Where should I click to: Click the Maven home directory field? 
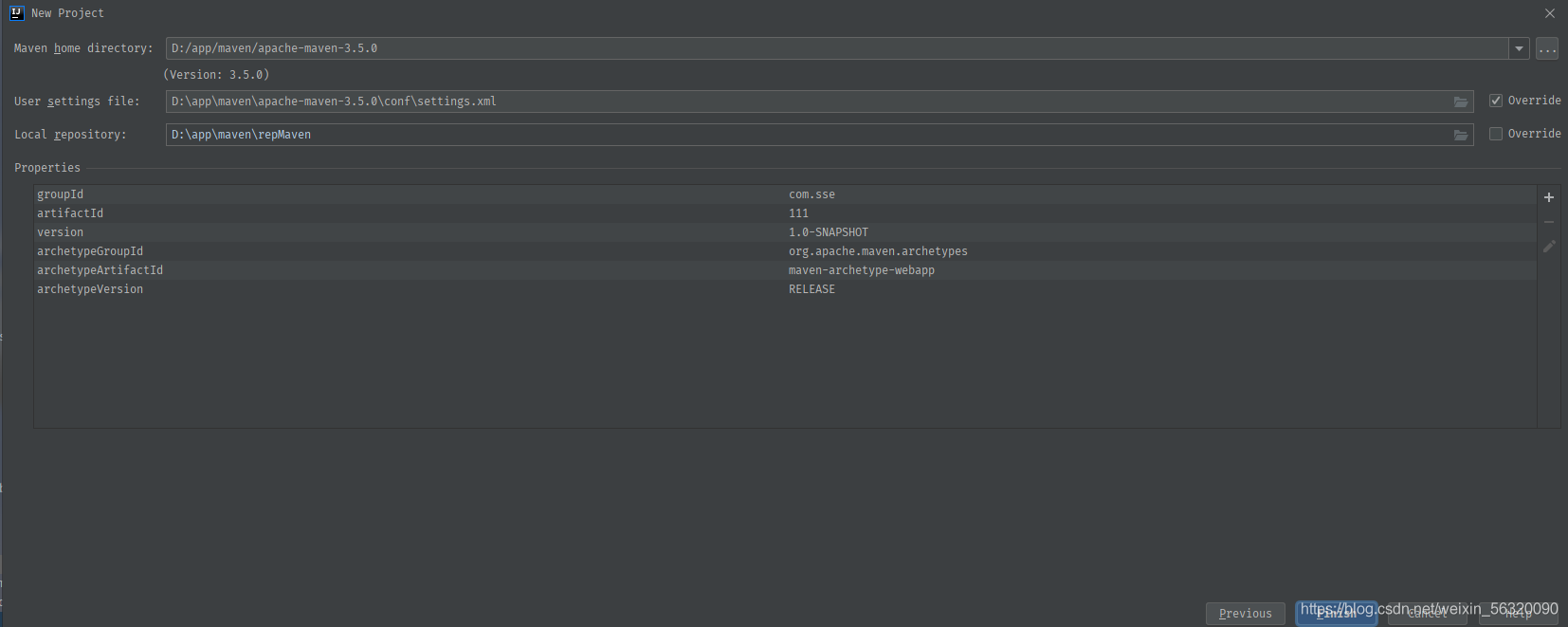tap(834, 48)
